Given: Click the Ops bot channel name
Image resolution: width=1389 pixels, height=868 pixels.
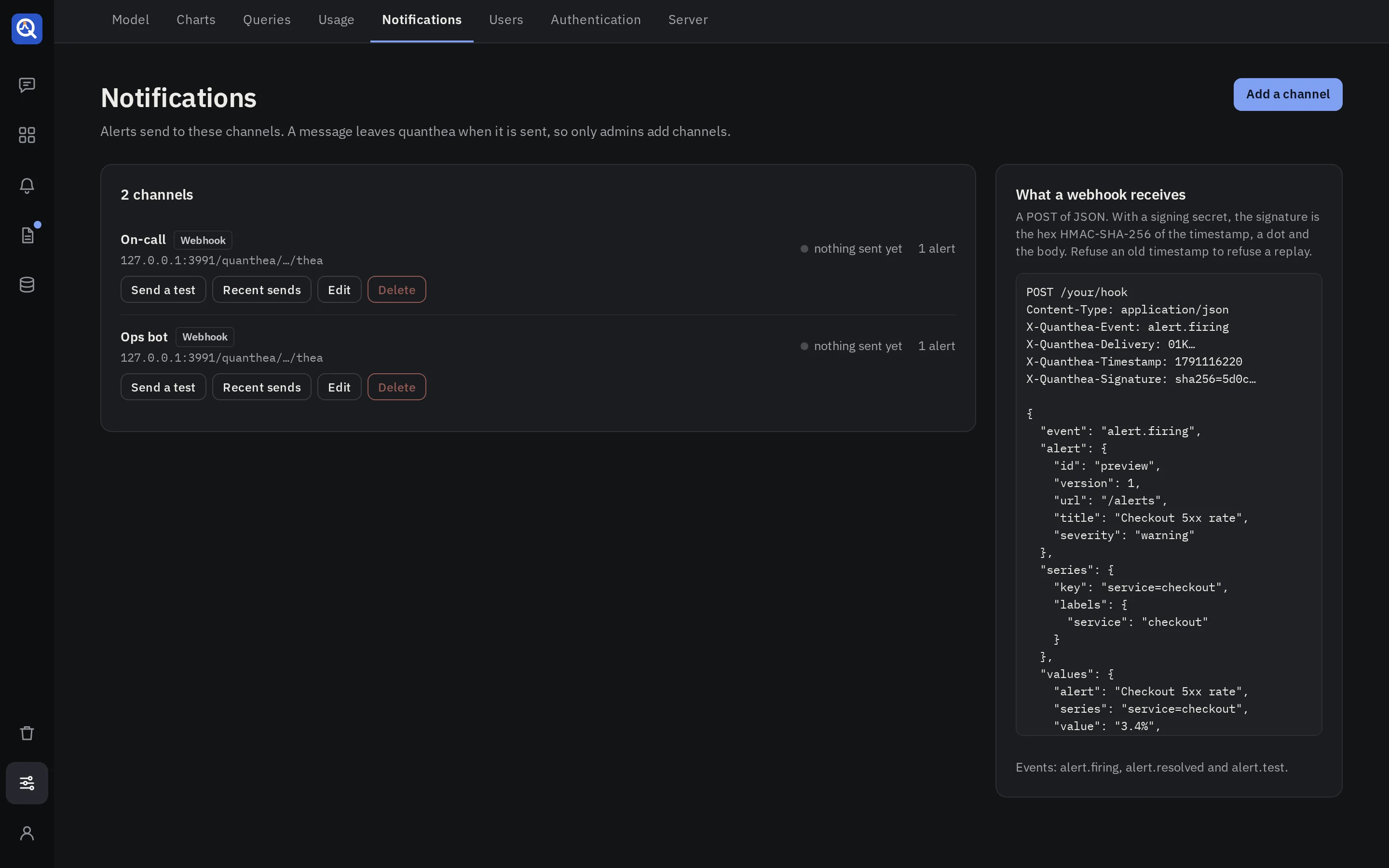Looking at the screenshot, I should click(x=144, y=337).
